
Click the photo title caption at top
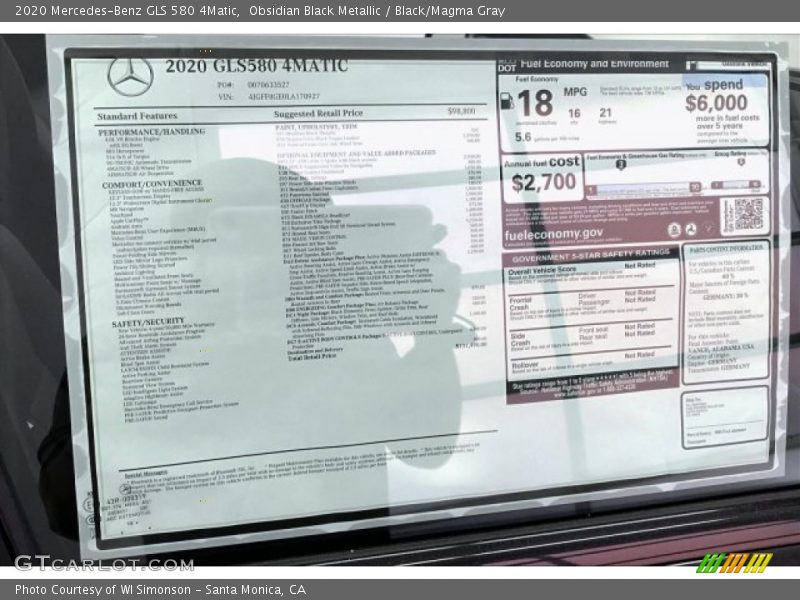click(x=260, y=11)
